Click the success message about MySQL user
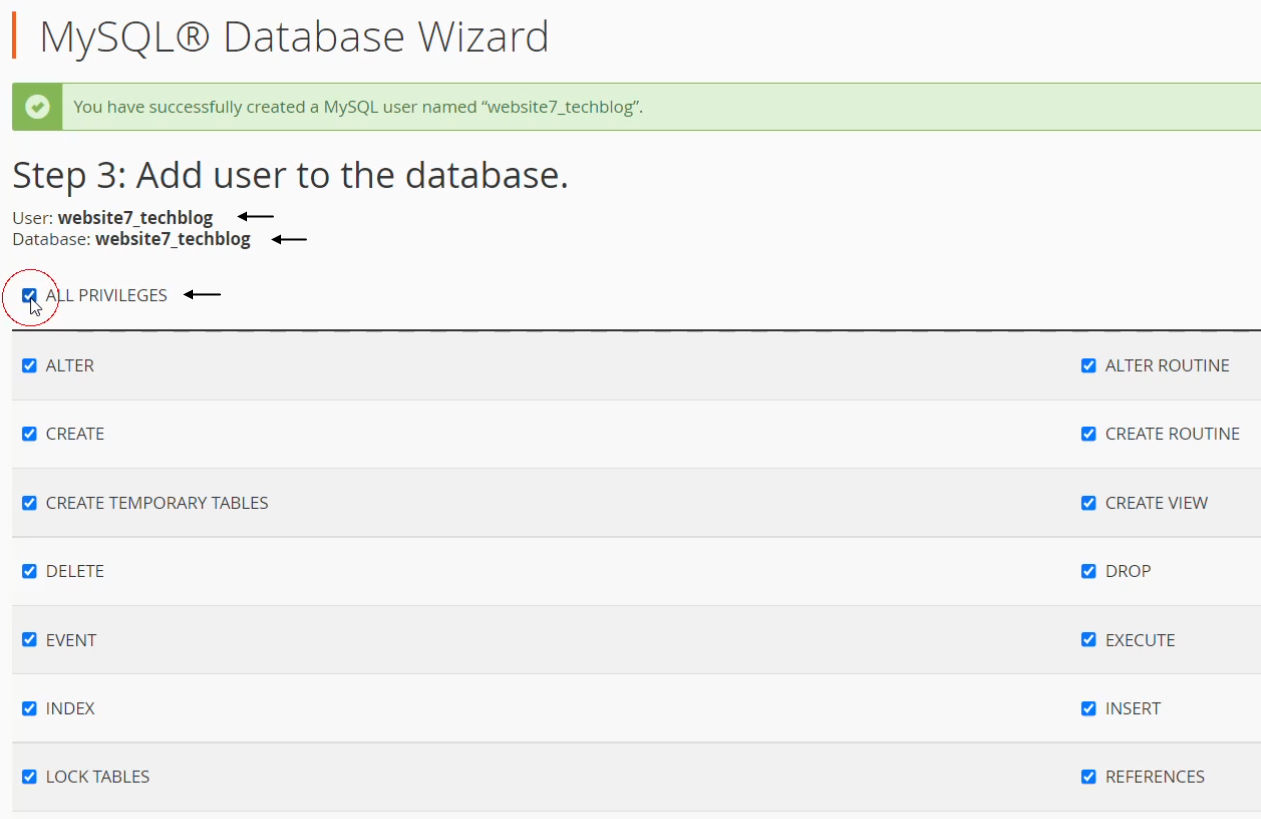Viewport: 1261px width, 819px height. pos(358,107)
